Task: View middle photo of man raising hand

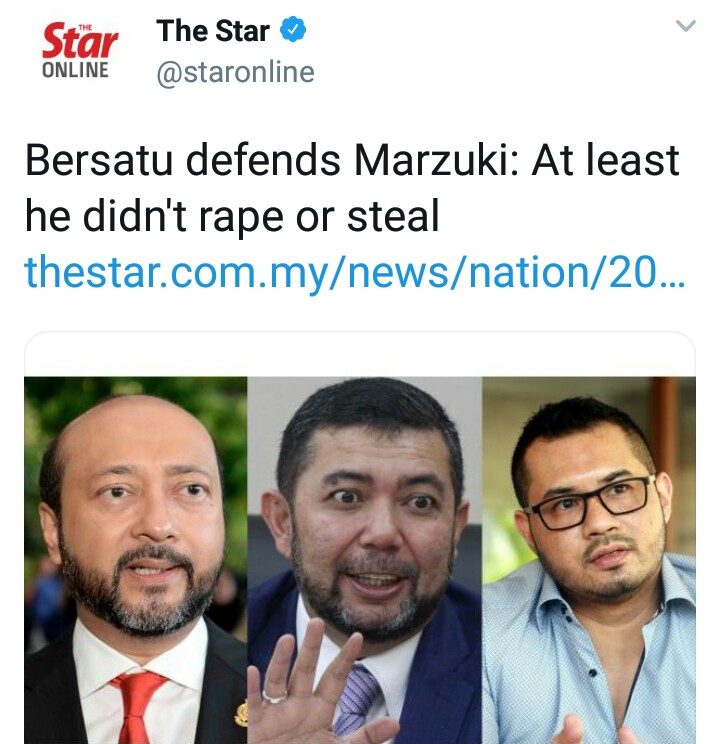Action: pos(365,560)
